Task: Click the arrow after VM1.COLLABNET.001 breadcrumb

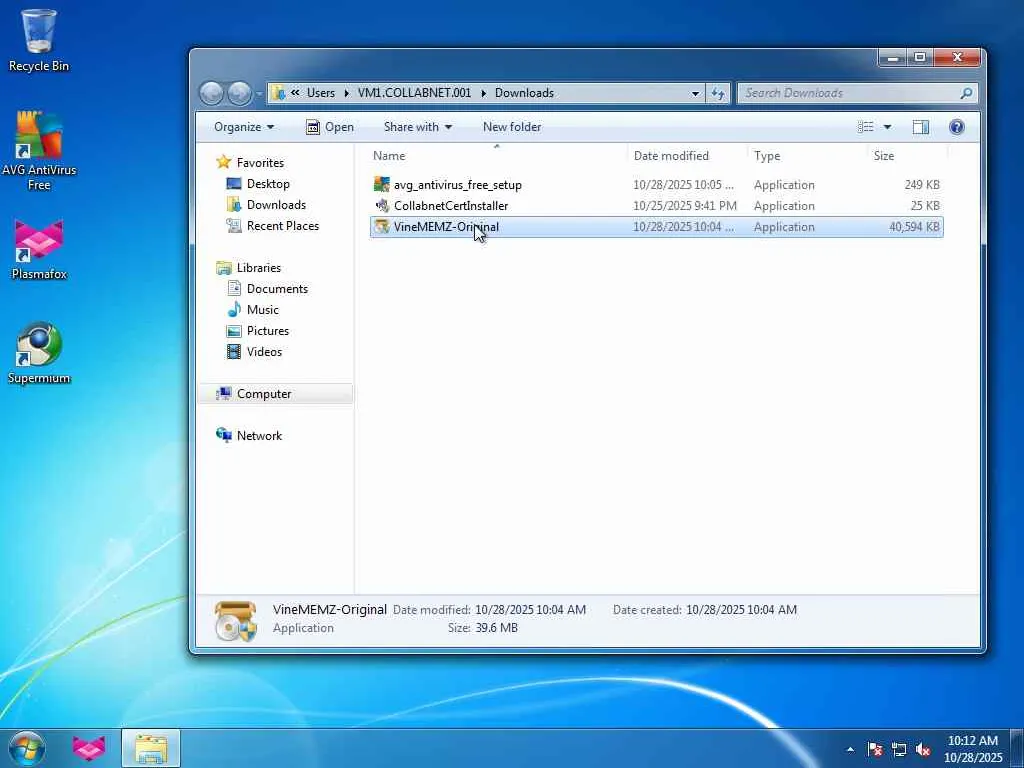Action: coord(483,93)
